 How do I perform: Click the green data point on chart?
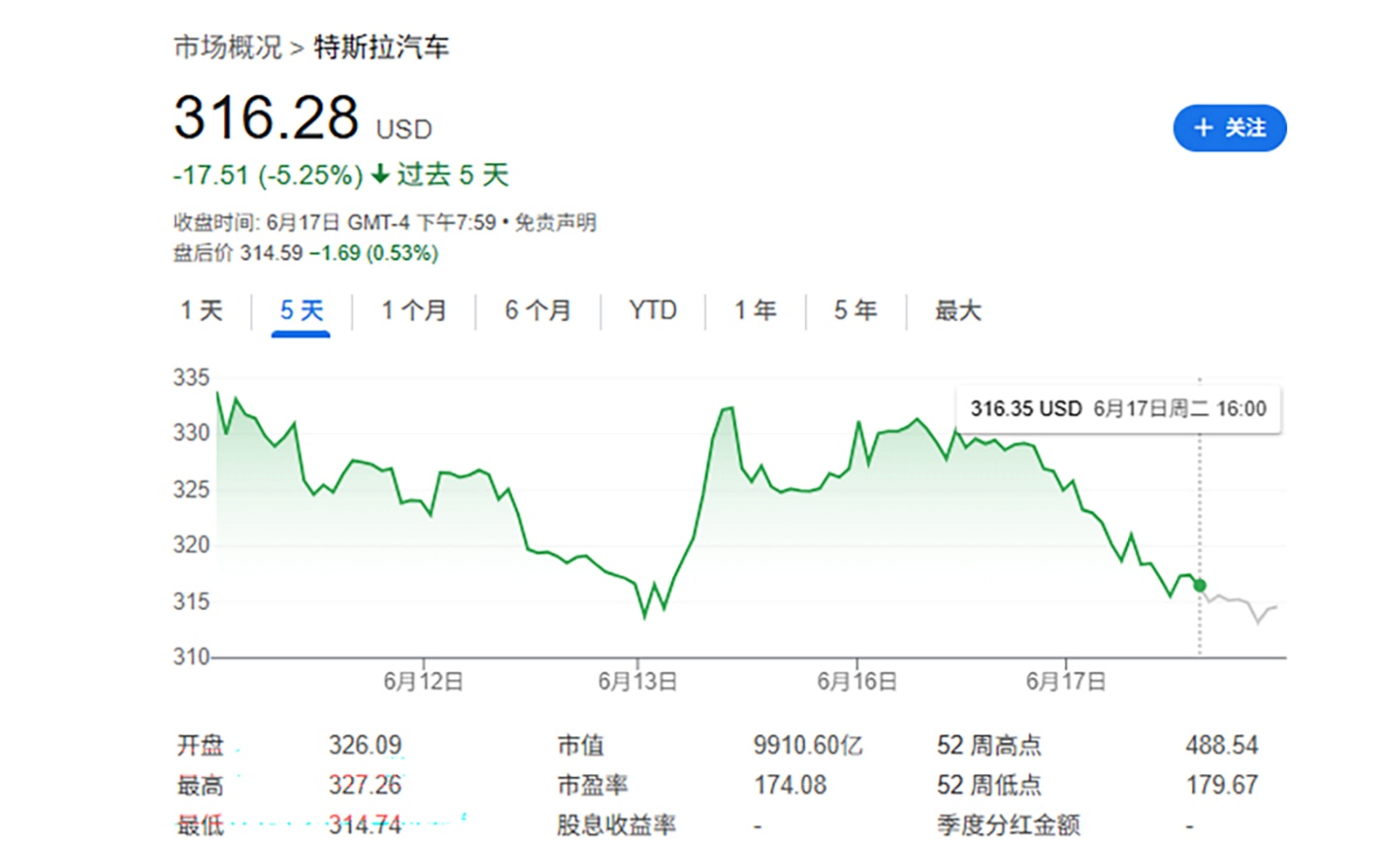pos(1199,585)
